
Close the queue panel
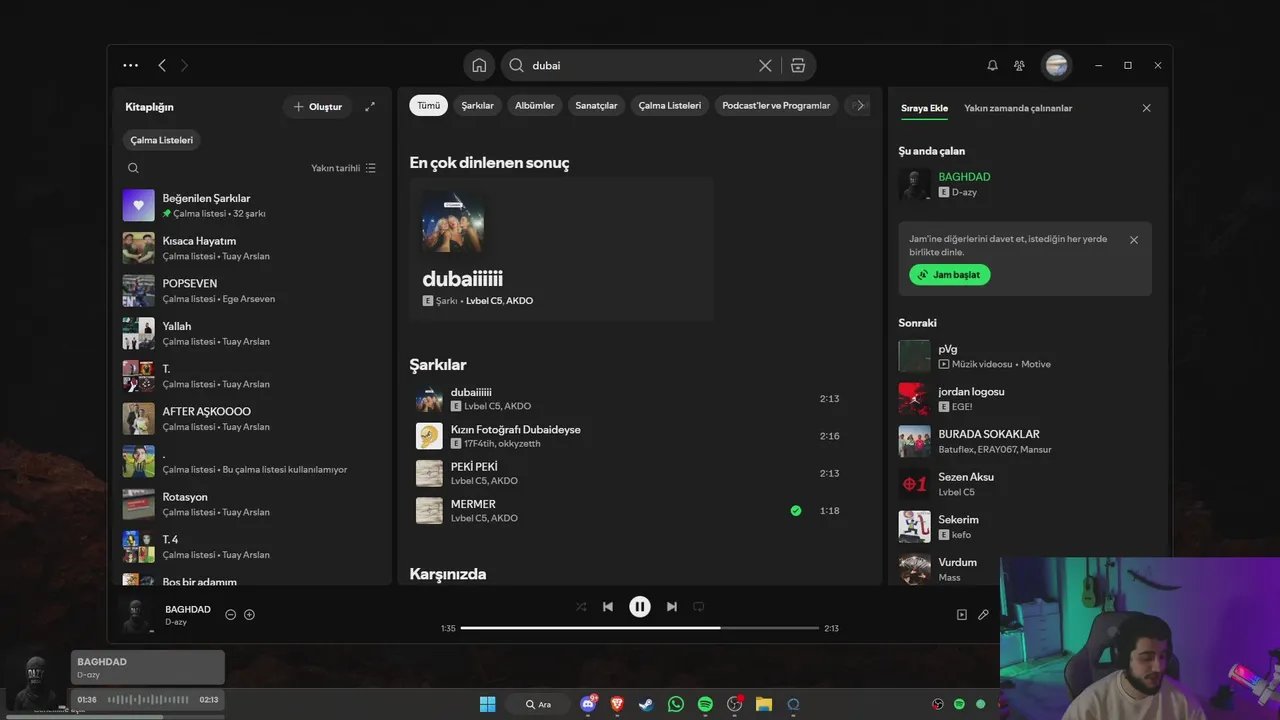(x=1146, y=108)
